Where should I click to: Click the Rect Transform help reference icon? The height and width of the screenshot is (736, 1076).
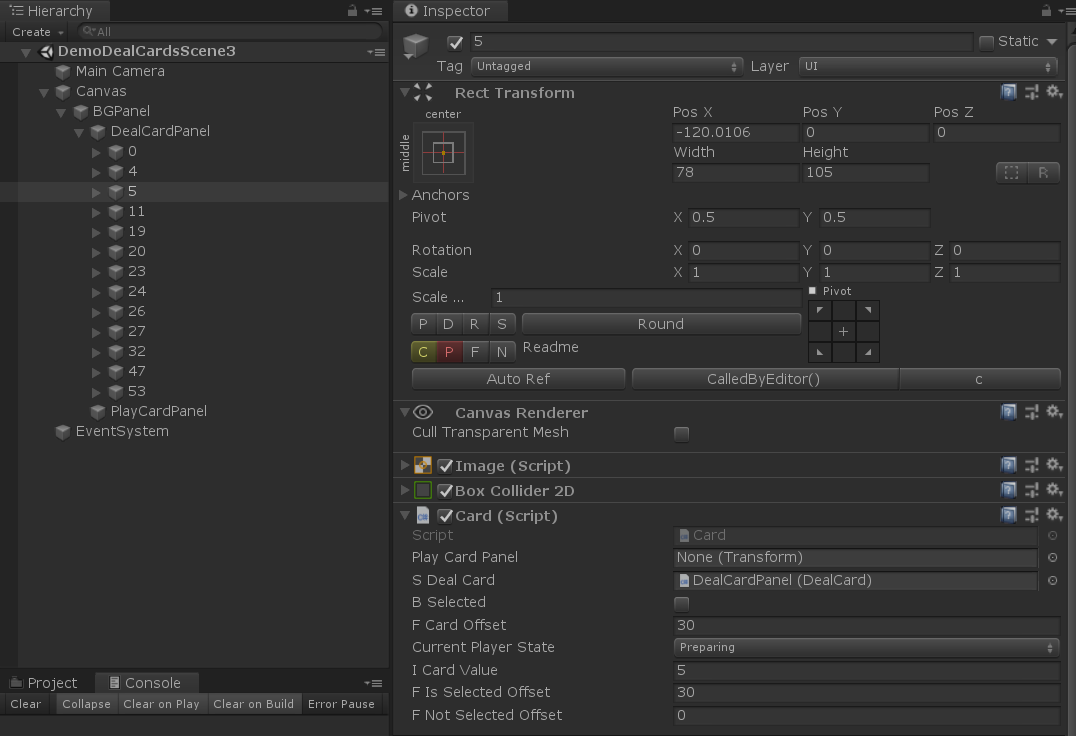(1008, 91)
